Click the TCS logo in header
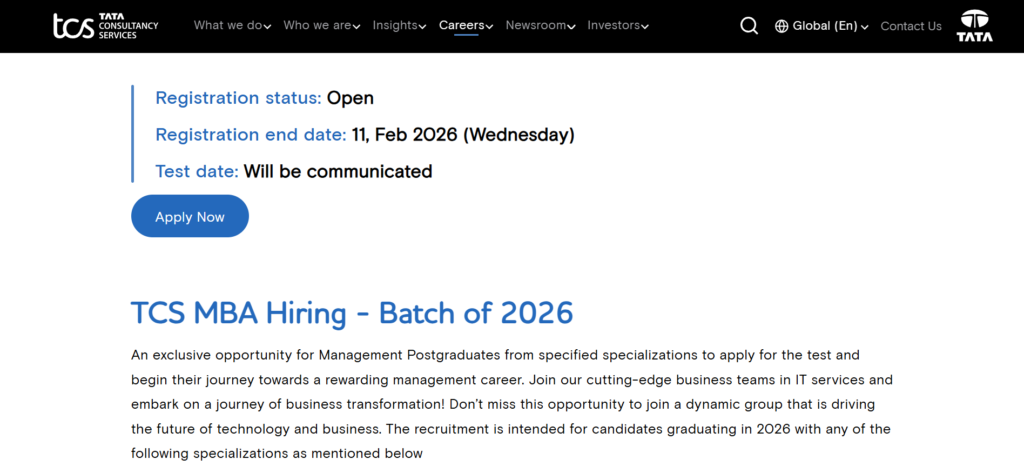The width and height of the screenshot is (1024, 466). click(105, 26)
